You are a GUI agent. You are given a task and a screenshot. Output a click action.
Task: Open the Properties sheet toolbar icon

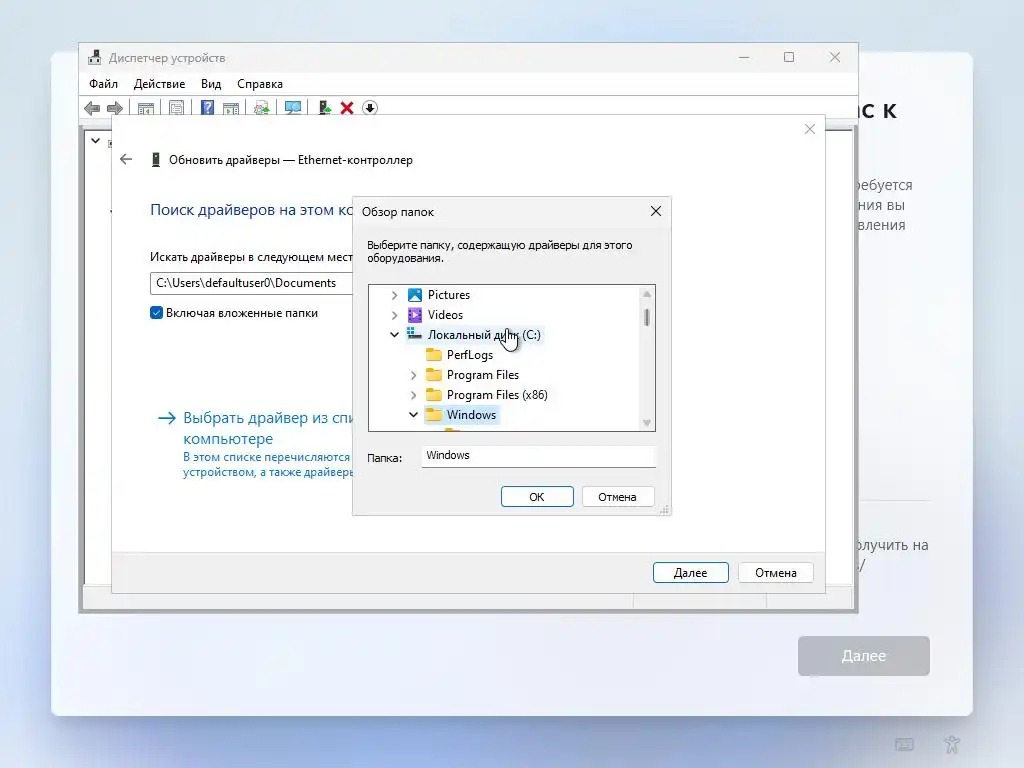[176, 108]
